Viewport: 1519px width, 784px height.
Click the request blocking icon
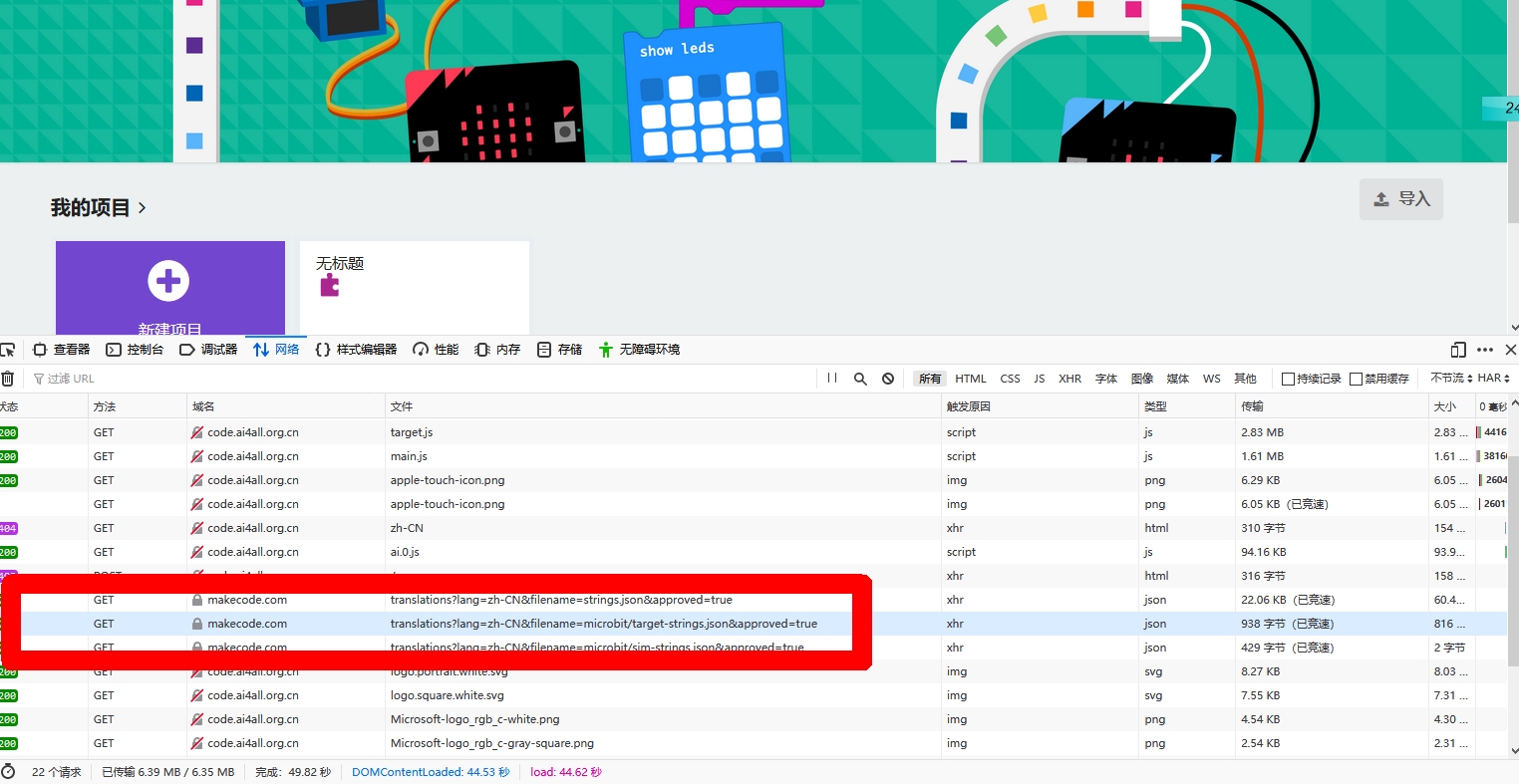[x=887, y=379]
